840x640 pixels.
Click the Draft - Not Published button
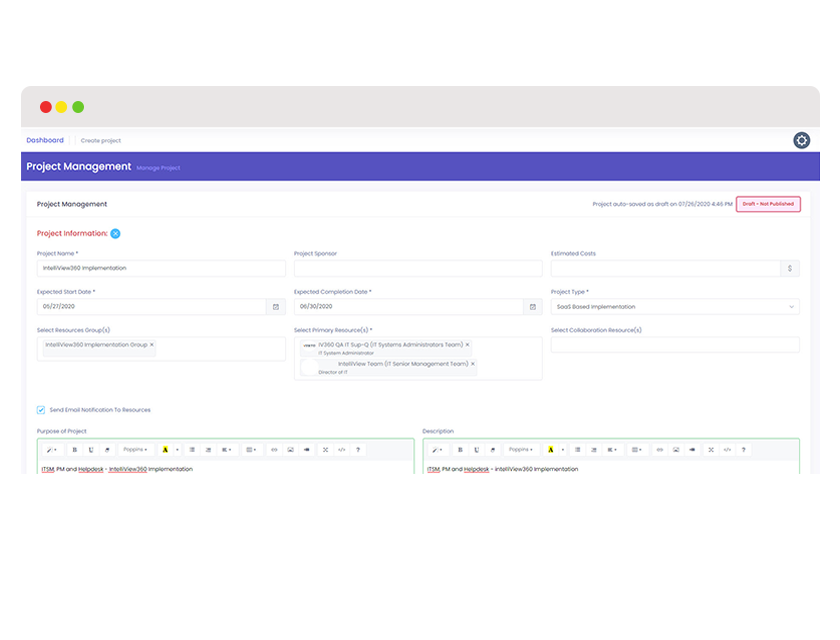(768, 204)
